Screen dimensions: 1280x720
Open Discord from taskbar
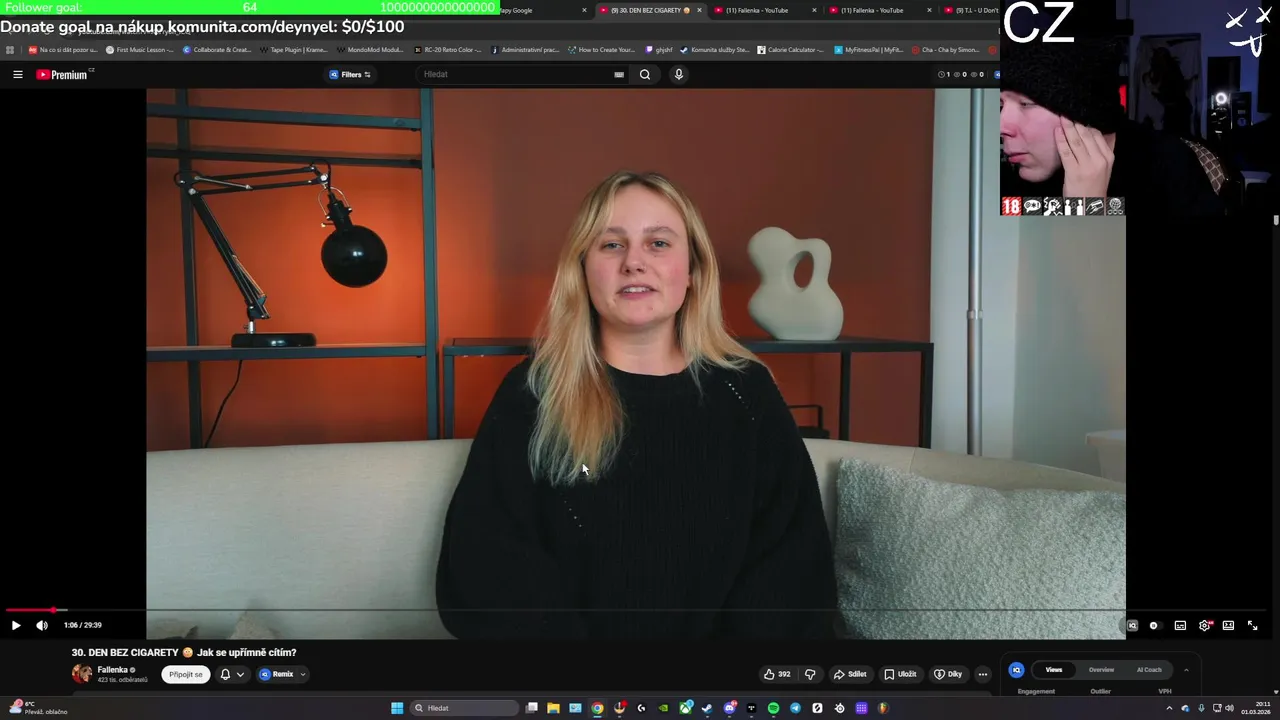tap(729, 708)
